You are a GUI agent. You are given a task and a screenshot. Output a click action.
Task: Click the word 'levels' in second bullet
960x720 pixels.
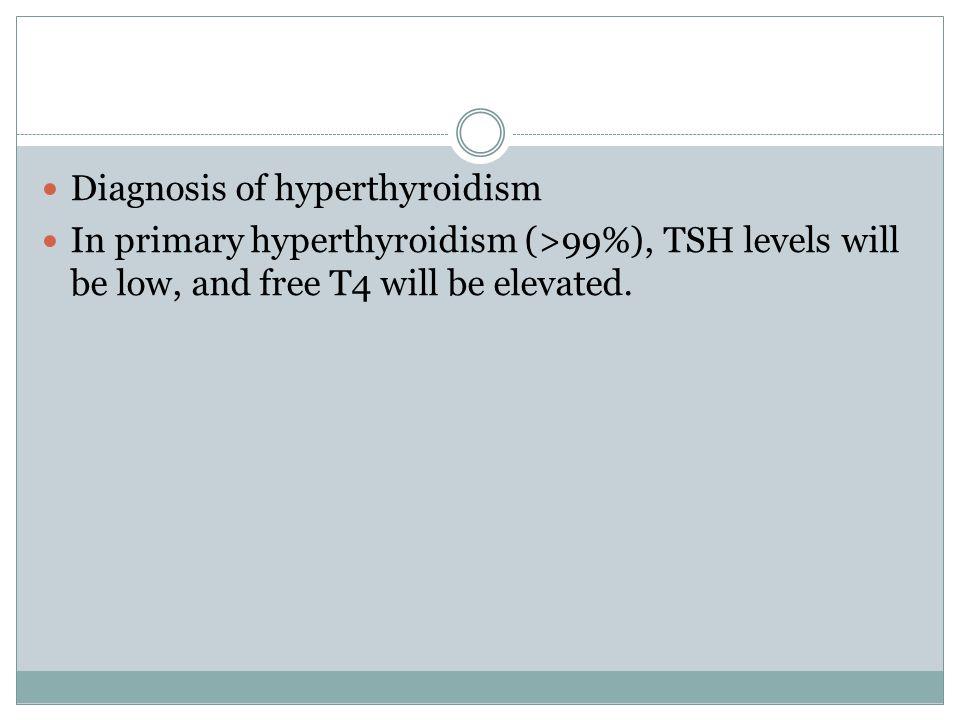tap(787, 240)
